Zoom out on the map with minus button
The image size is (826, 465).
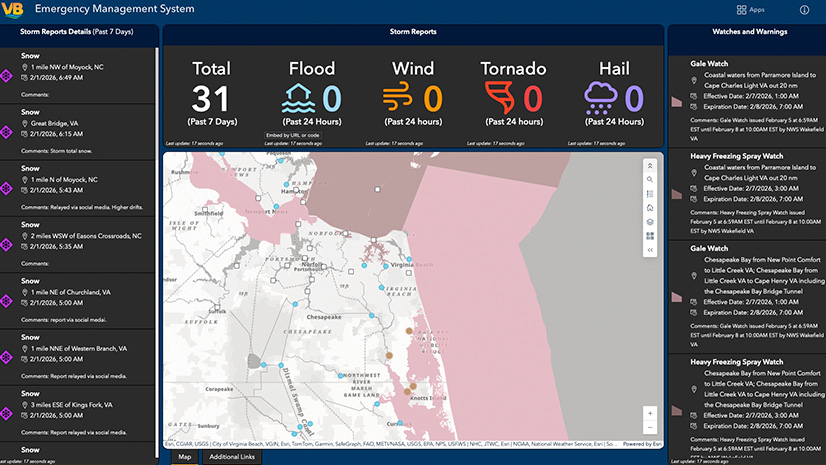[650, 427]
